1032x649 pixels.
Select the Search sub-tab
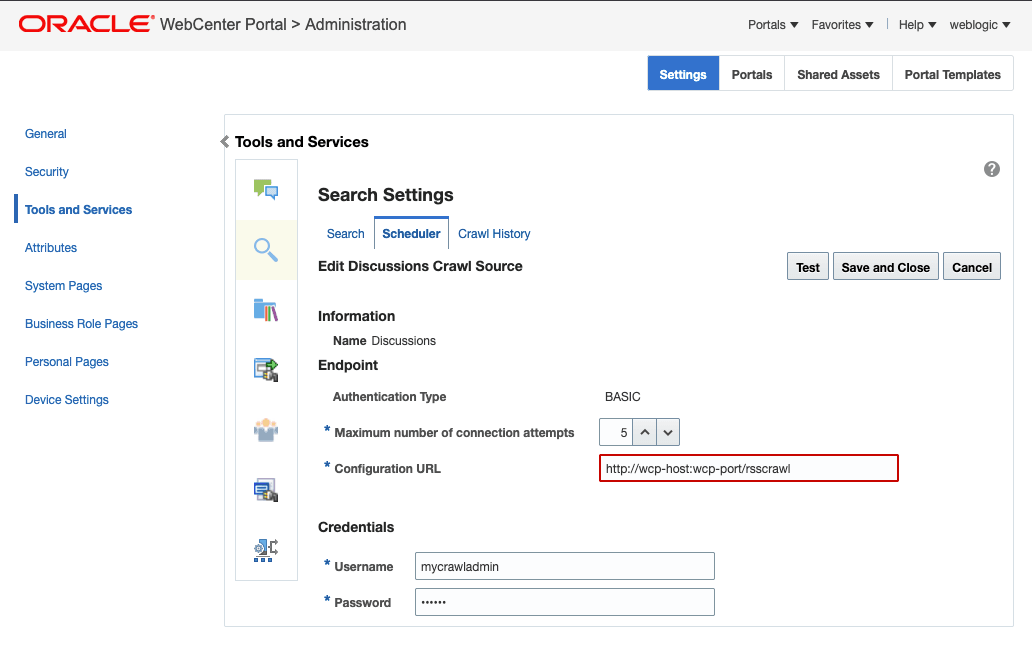click(346, 234)
